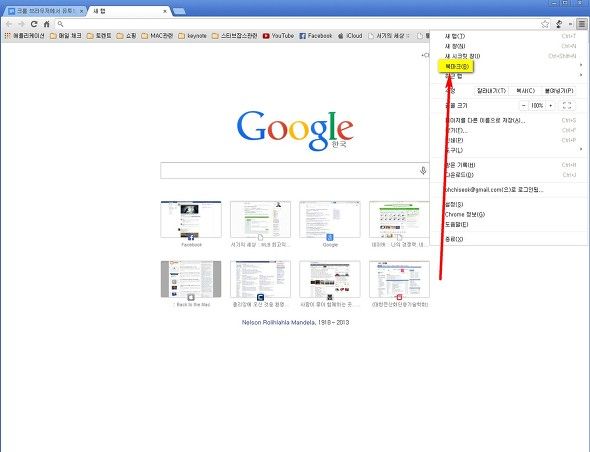
Task: Open 다운로드(D) downloads from the menu
Action: coord(509,175)
